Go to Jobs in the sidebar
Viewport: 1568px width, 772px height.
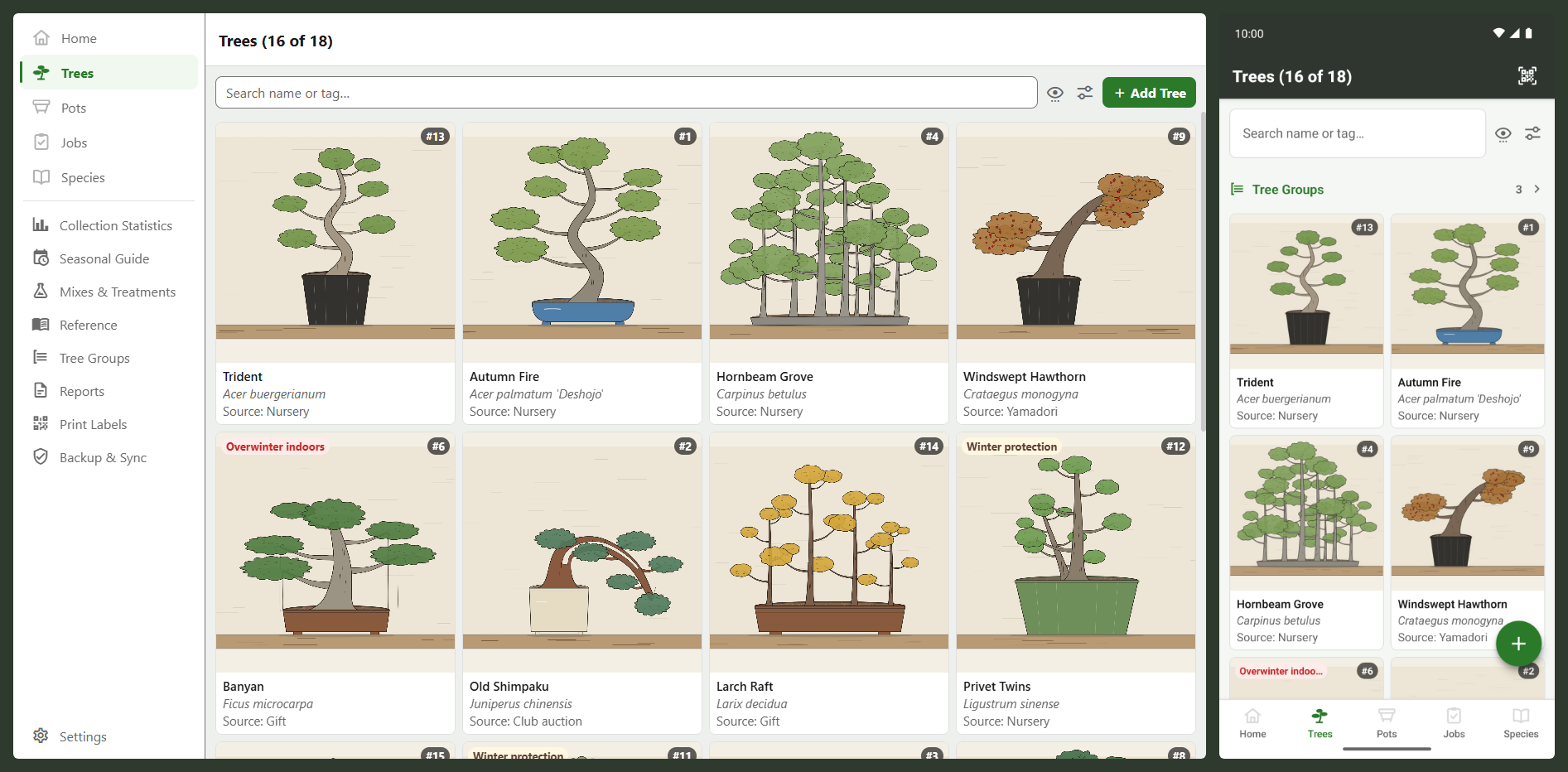pos(109,142)
